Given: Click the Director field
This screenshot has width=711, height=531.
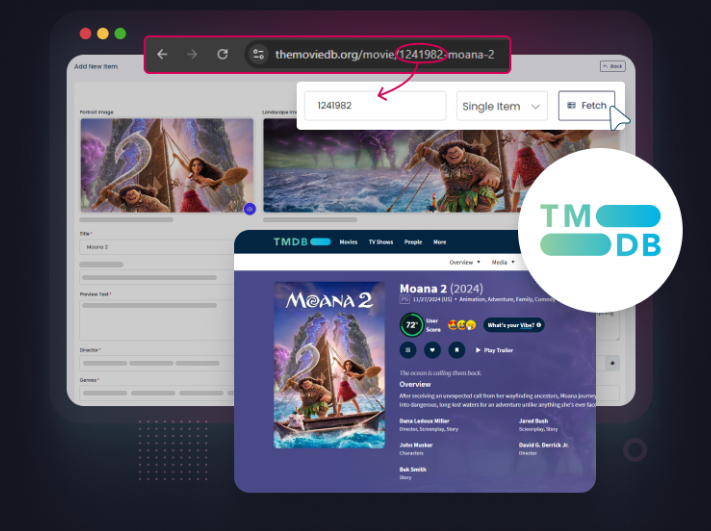Looking at the screenshot, I should pos(156,363).
